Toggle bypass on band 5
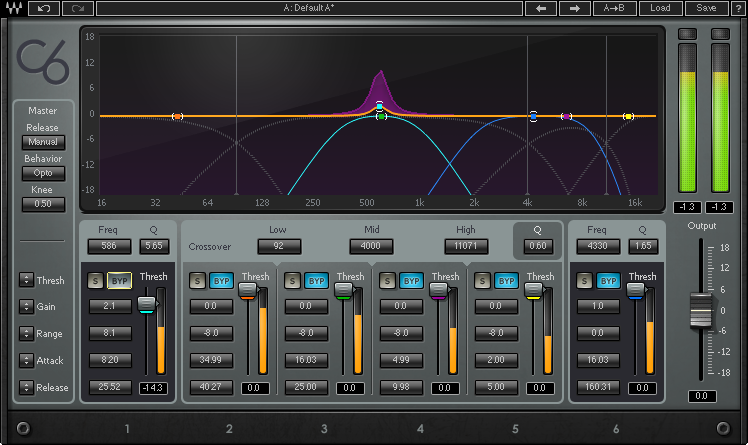 click(506, 281)
